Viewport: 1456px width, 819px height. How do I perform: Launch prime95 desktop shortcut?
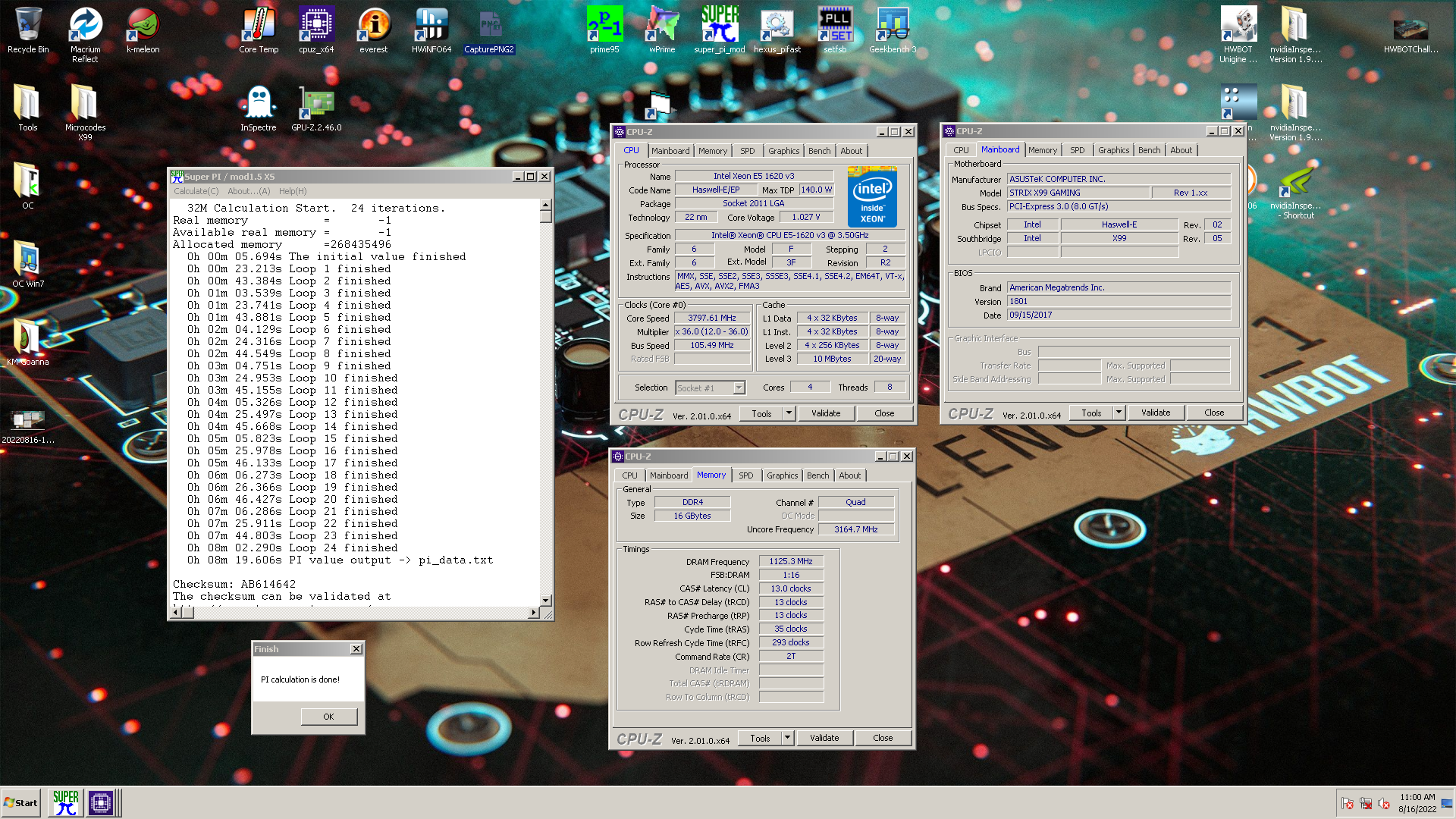click(x=604, y=30)
